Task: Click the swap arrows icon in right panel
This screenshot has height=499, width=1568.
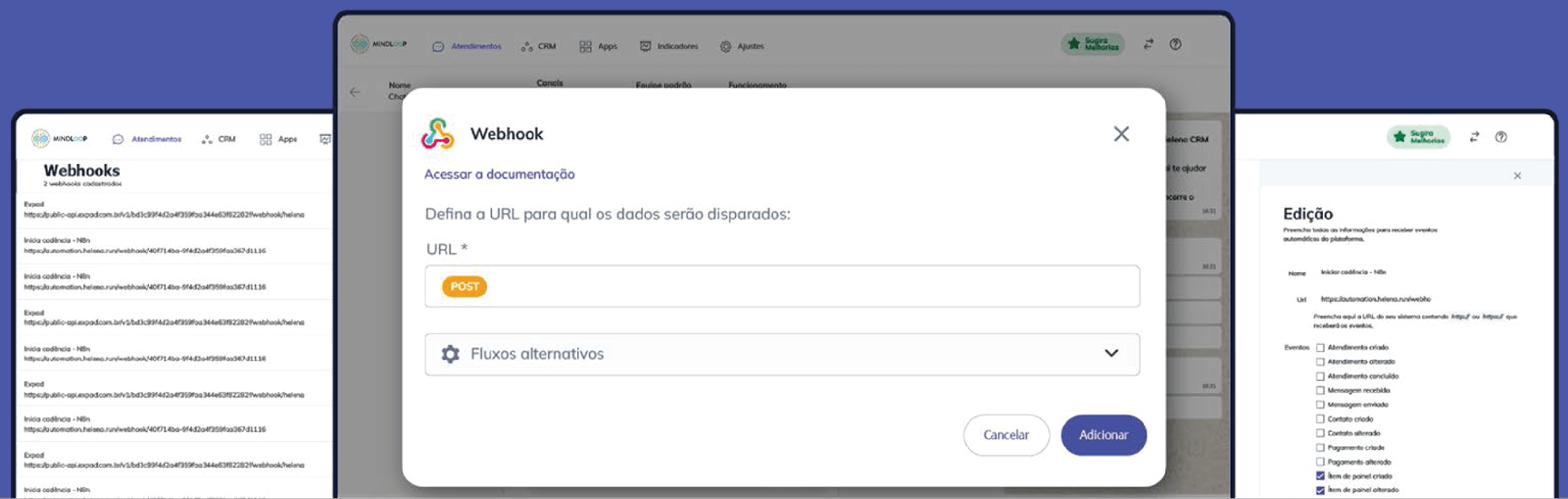Action: pyautogui.click(x=1475, y=137)
